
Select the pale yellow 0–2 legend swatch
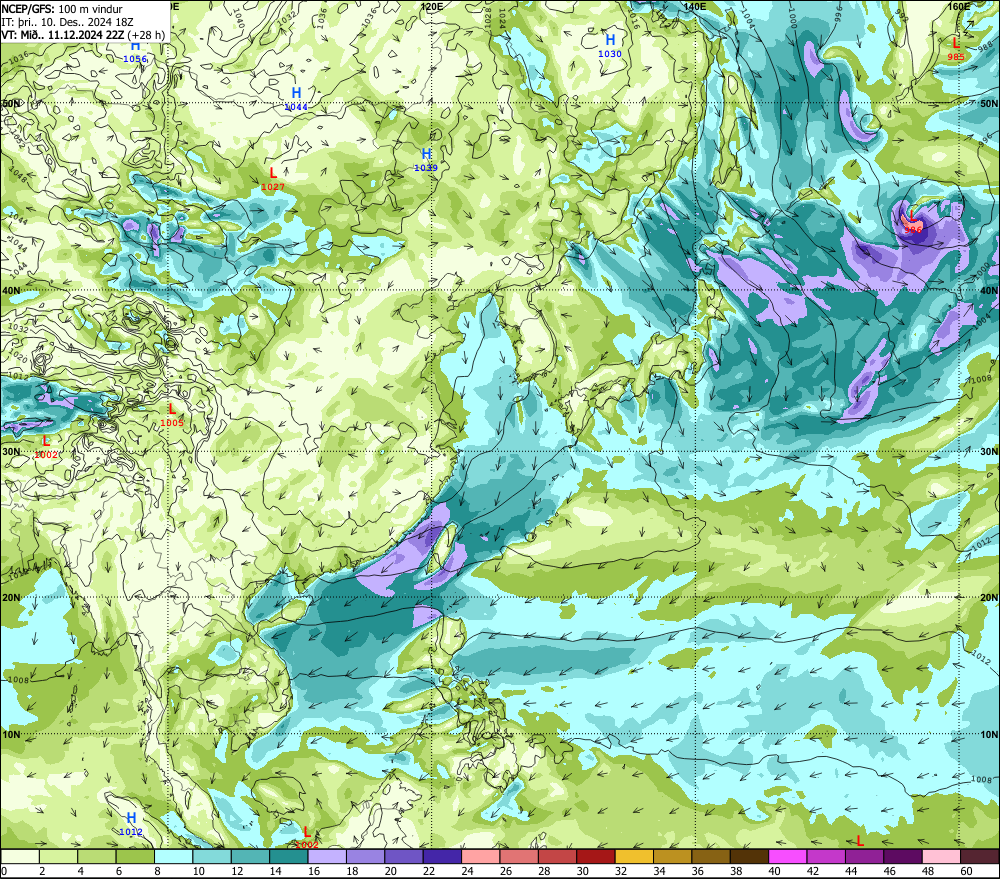[20, 856]
